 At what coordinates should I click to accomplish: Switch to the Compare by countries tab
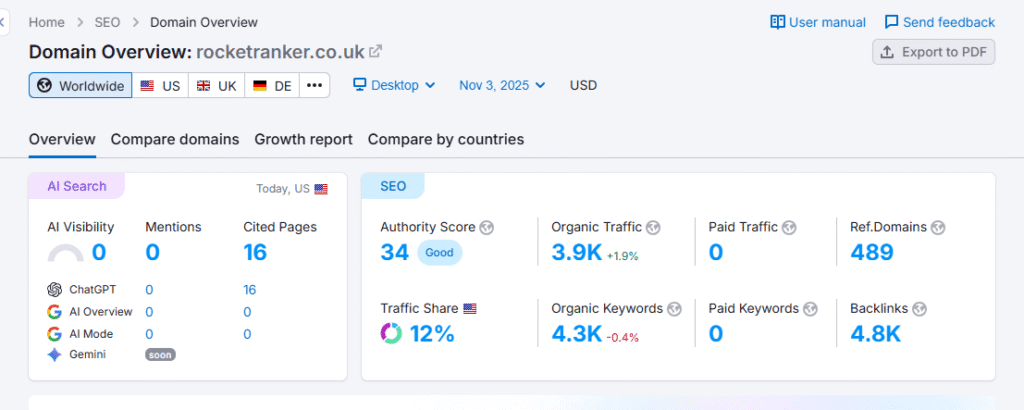[446, 139]
